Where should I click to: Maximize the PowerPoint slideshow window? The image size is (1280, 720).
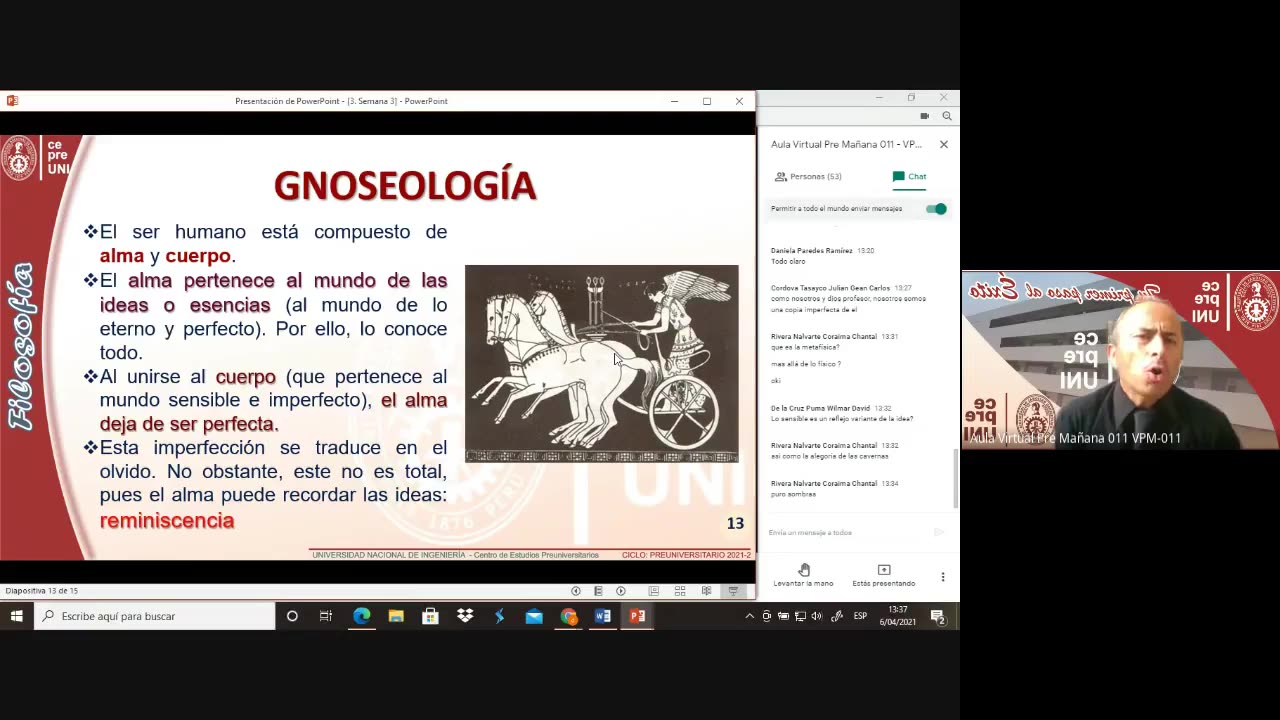click(707, 101)
